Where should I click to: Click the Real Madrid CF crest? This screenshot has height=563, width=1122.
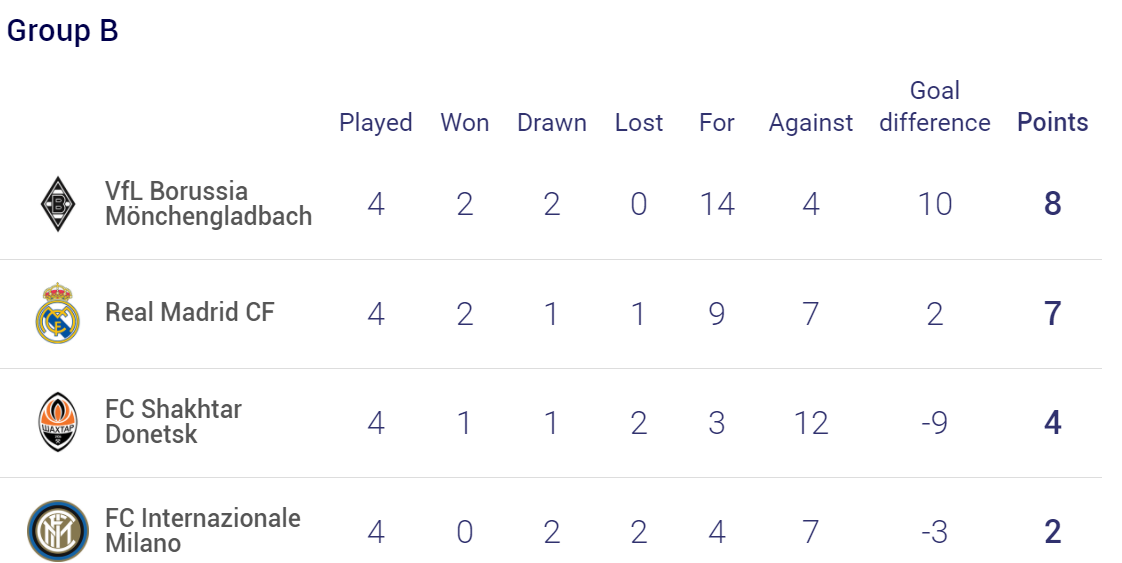[57, 313]
